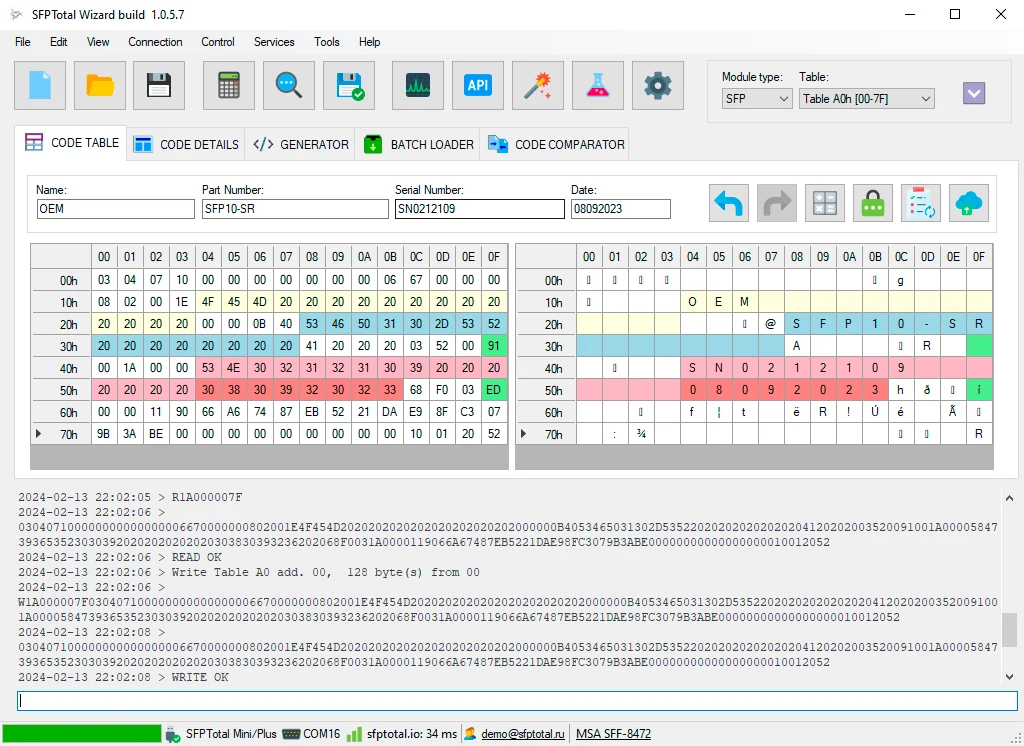Open the Edit menu
The image size is (1024, 746).
[x=59, y=42]
